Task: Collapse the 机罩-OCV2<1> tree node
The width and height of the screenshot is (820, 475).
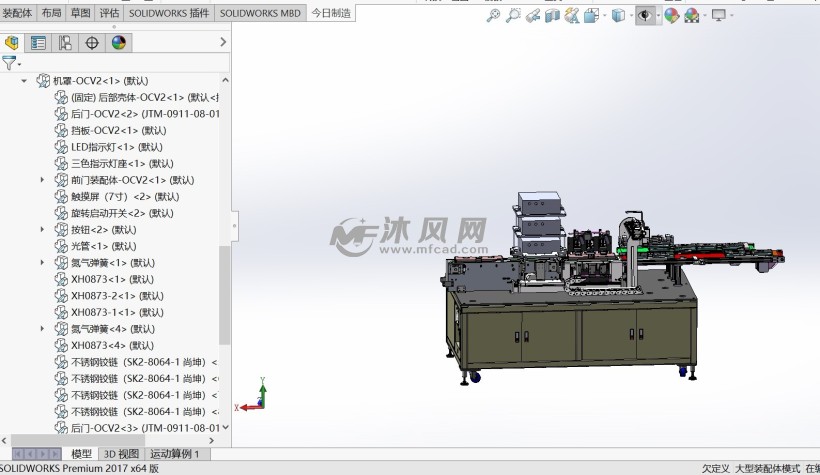Action: click(x=25, y=81)
